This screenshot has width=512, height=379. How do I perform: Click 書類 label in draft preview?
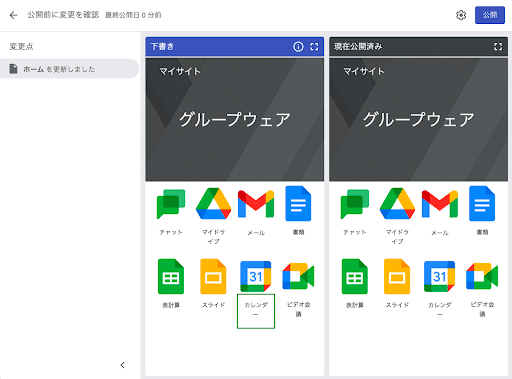[x=298, y=232]
